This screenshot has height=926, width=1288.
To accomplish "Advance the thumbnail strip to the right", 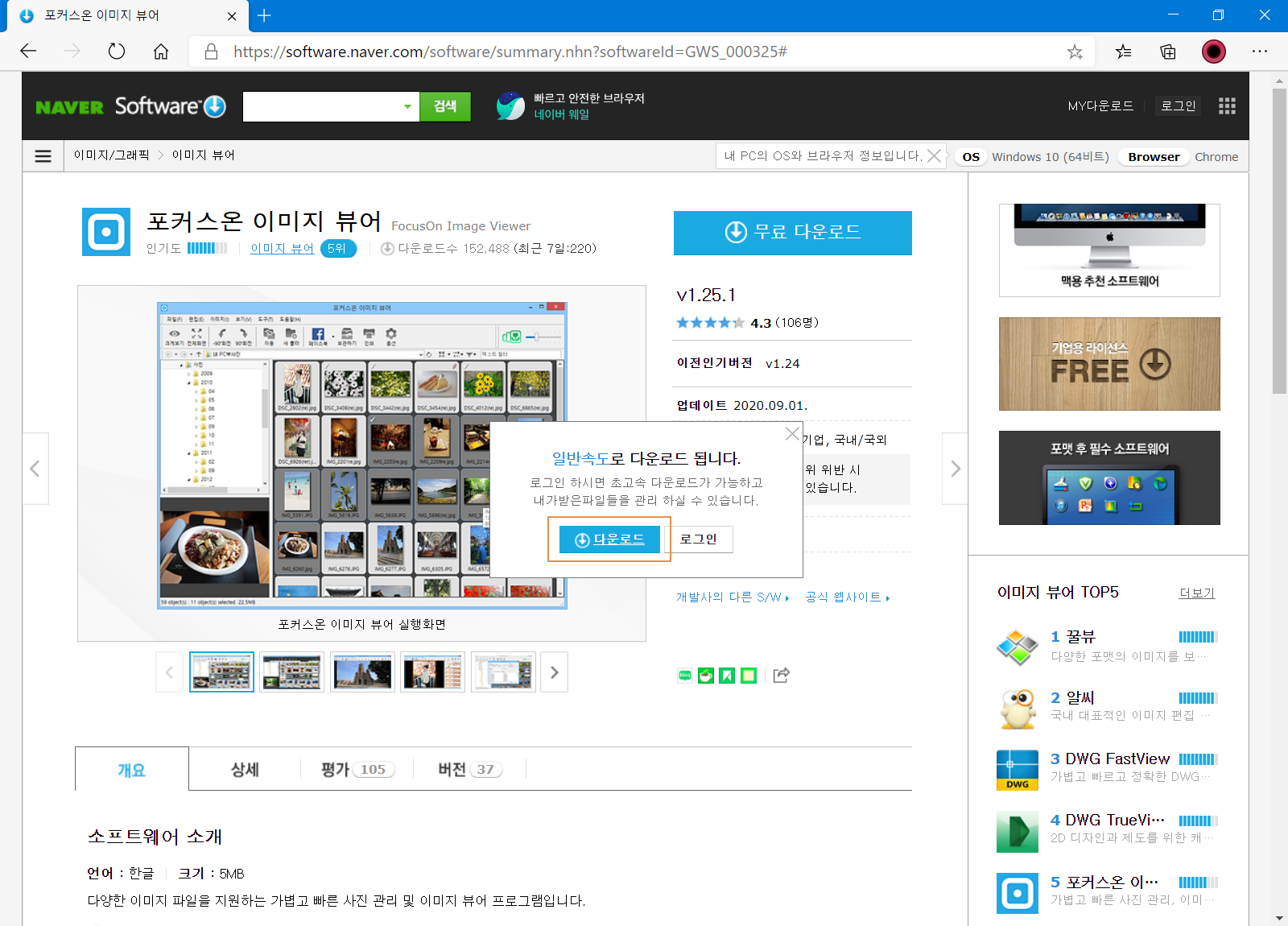I will point(555,672).
